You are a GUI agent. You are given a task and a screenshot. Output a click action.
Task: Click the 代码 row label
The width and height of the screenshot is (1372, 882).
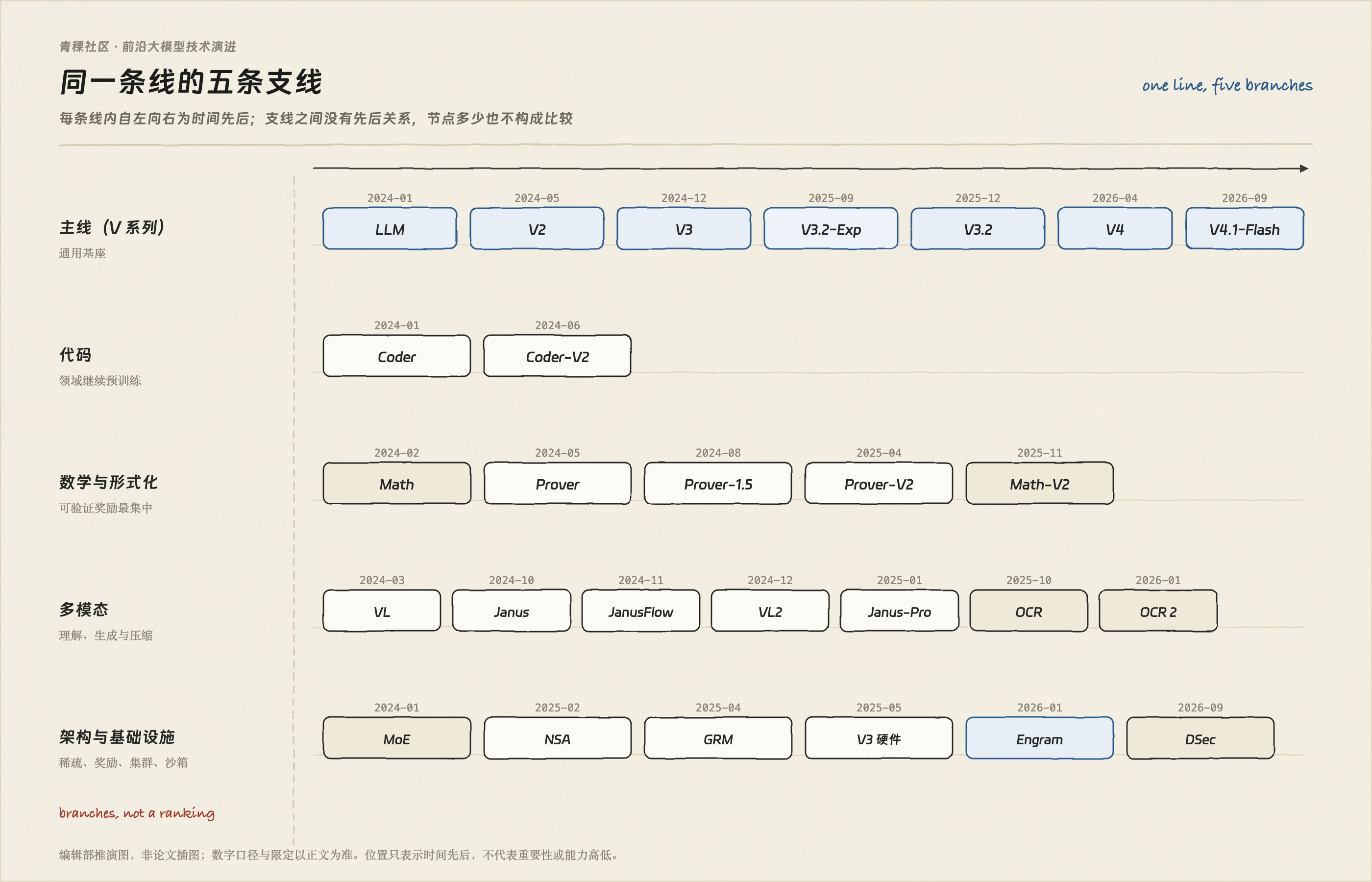tap(75, 355)
